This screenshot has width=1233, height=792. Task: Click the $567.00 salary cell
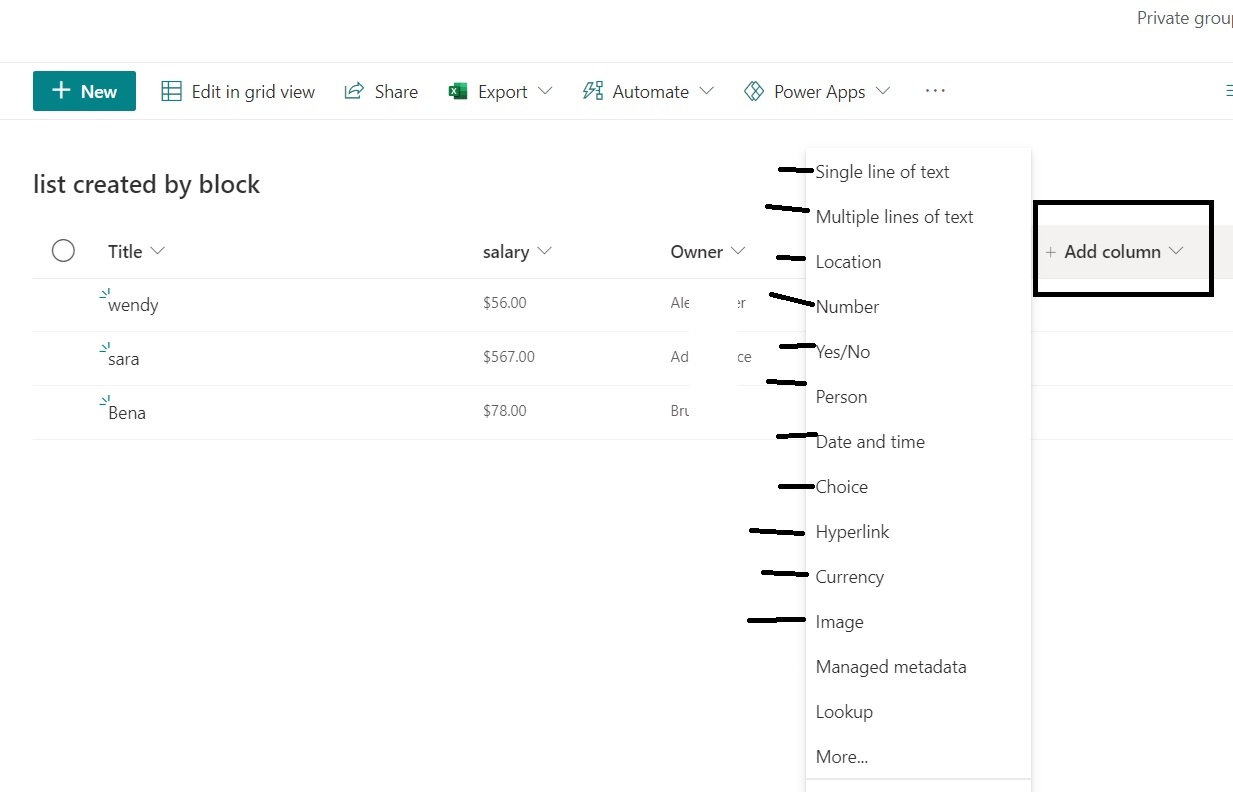(x=509, y=357)
